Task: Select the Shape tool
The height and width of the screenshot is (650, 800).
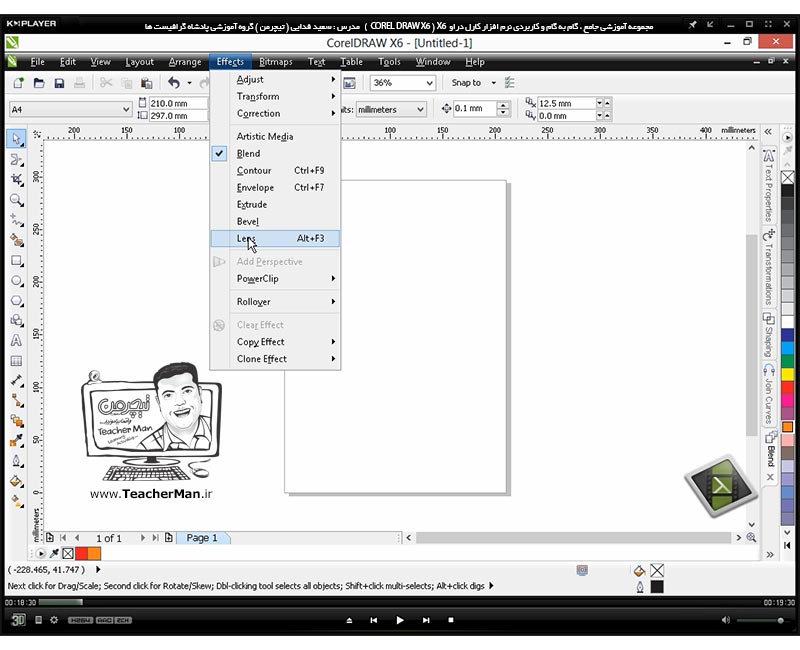Action: pyautogui.click(x=16, y=159)
